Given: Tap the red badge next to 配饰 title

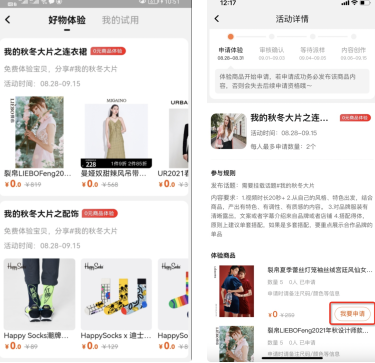Looking at the screenshot, I should [x=100, y=213].
